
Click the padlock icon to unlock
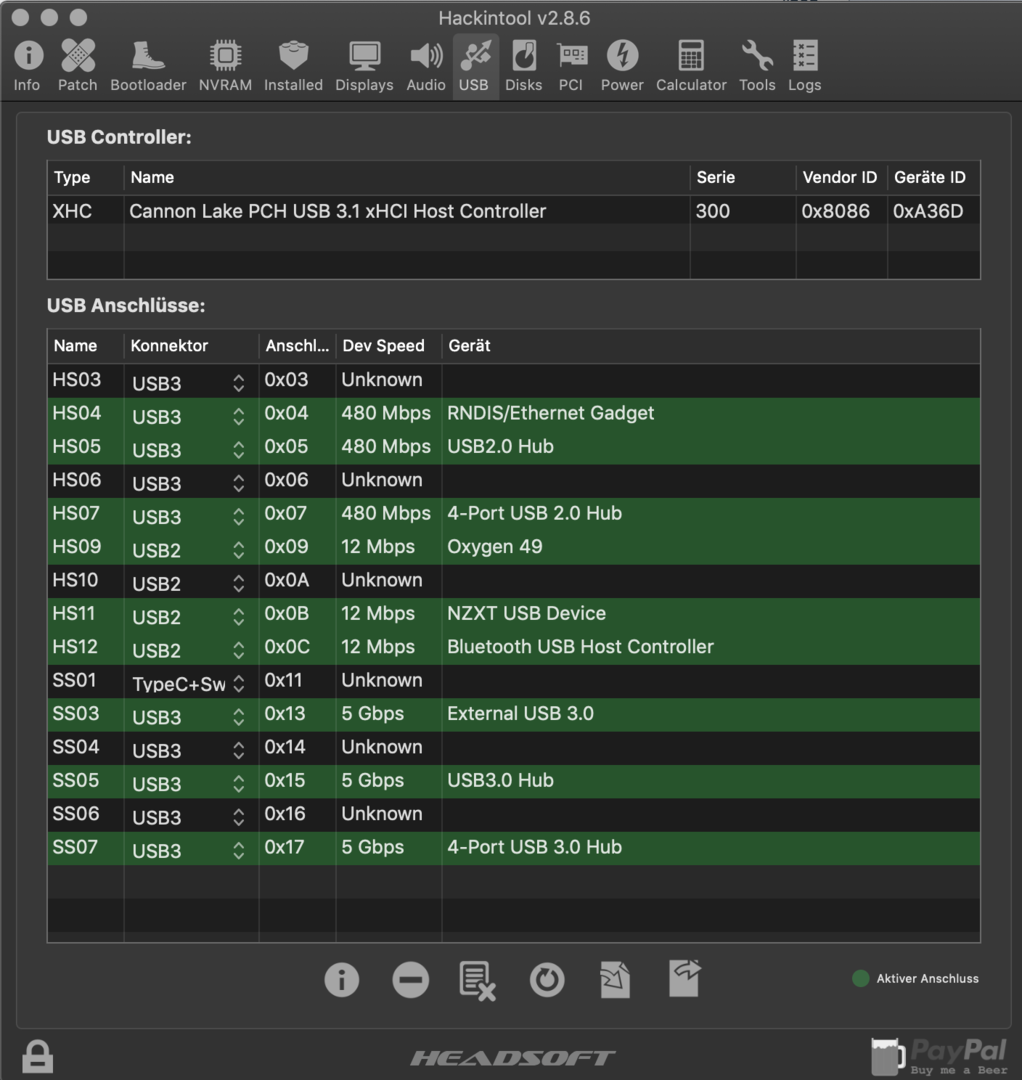[x=38, y=1056]
